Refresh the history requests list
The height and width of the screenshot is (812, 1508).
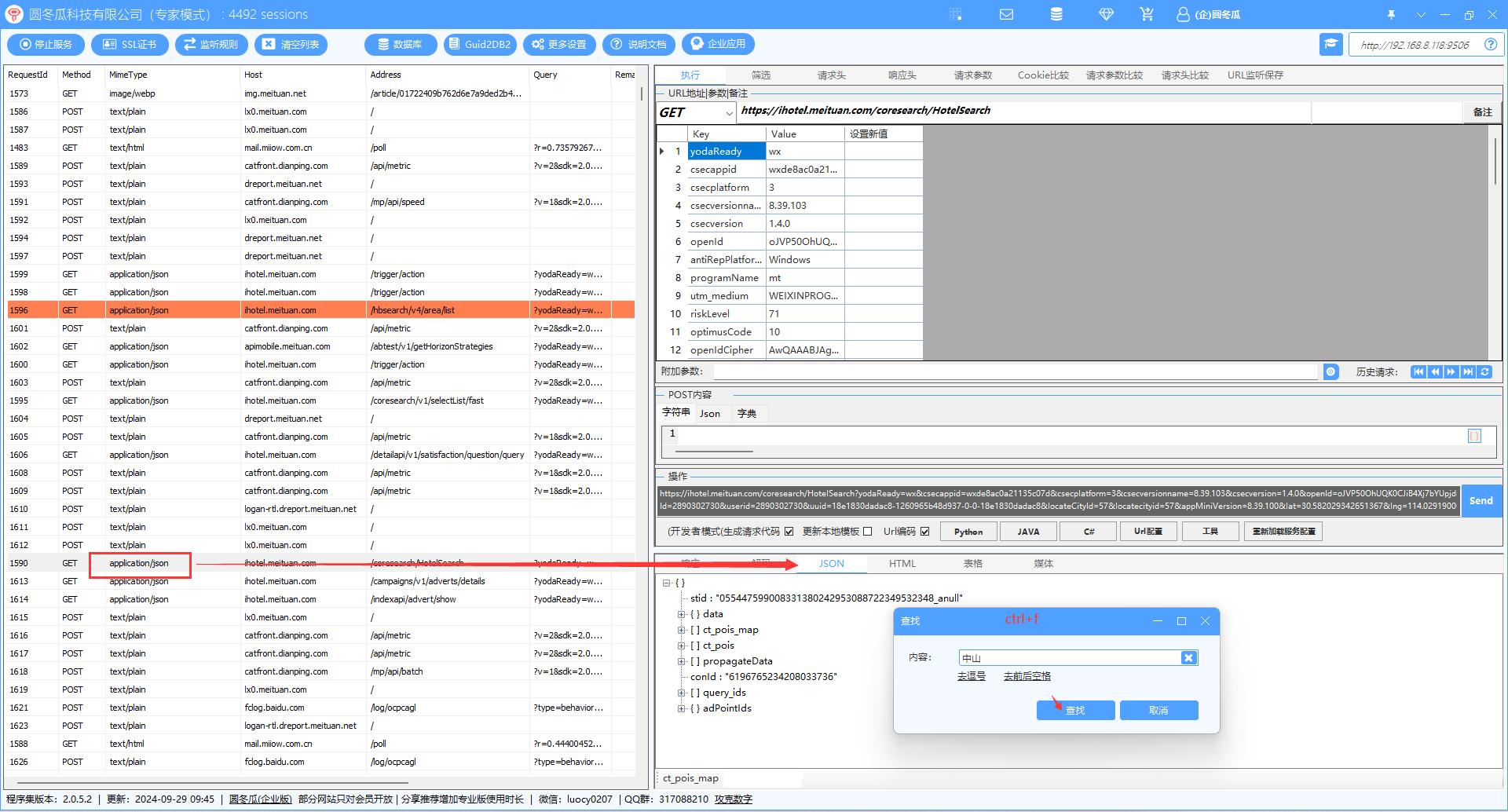(x=1485, y=372)
